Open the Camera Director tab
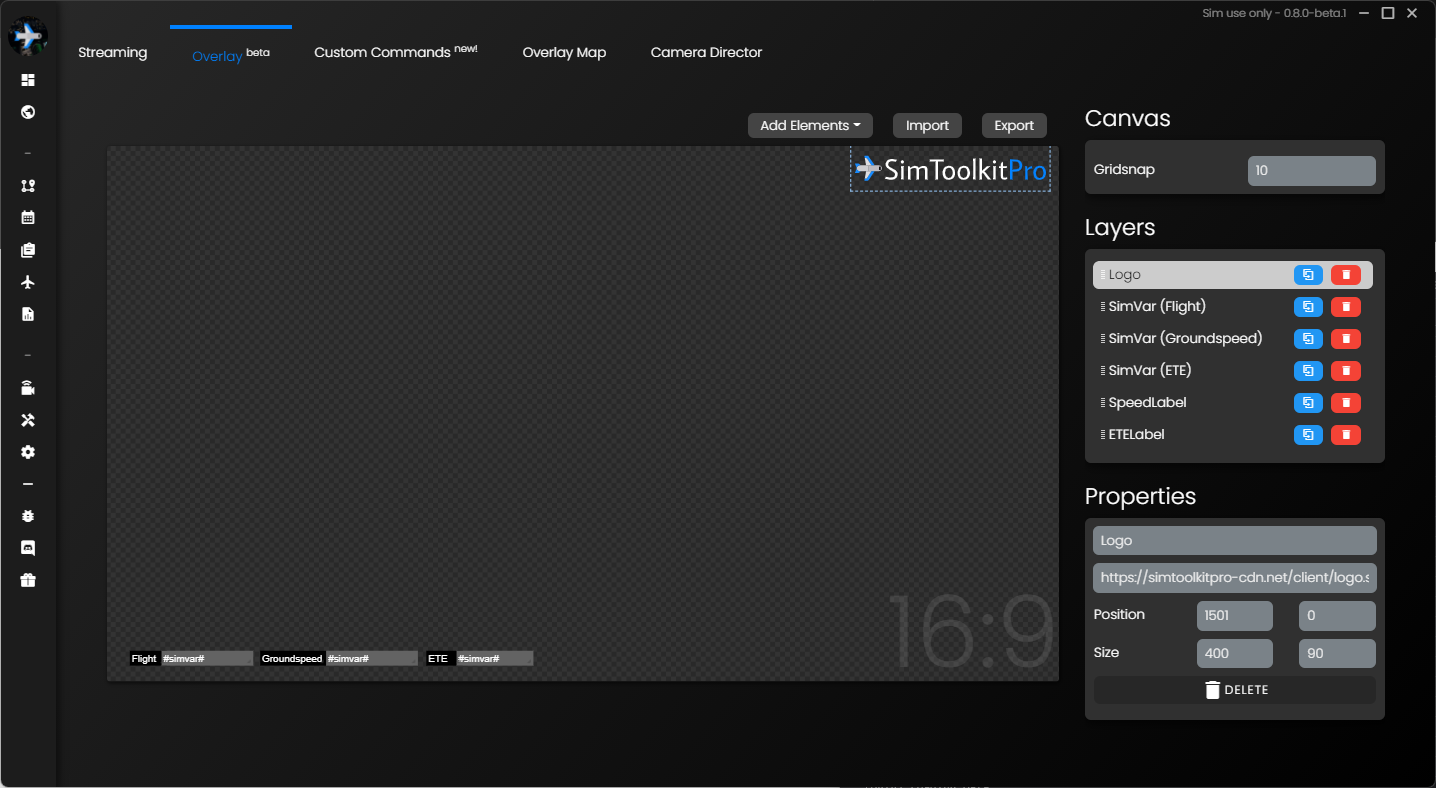 tap(706, 52)
